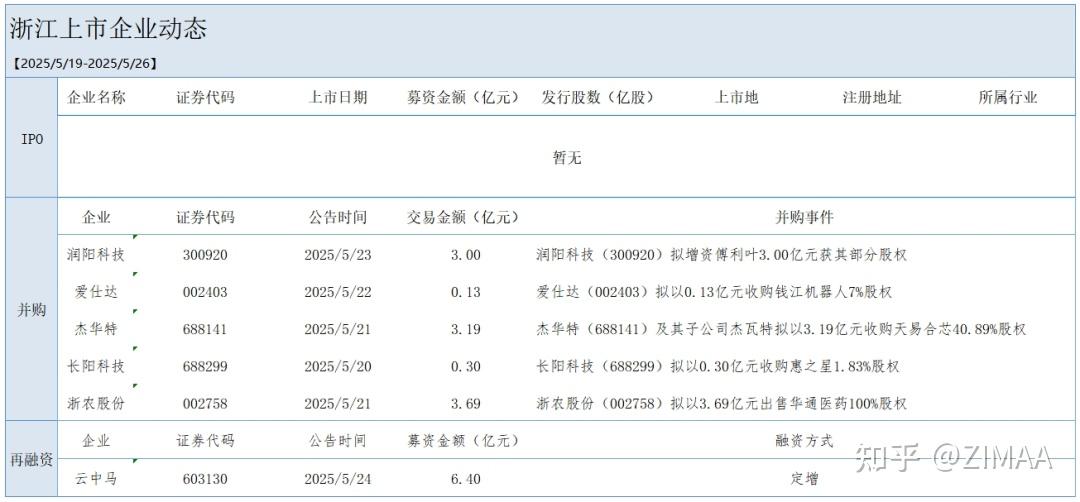Select the announcement date 2025/5/20 cell
Viewport: 1080px width, 502px height.
[337, 367]
